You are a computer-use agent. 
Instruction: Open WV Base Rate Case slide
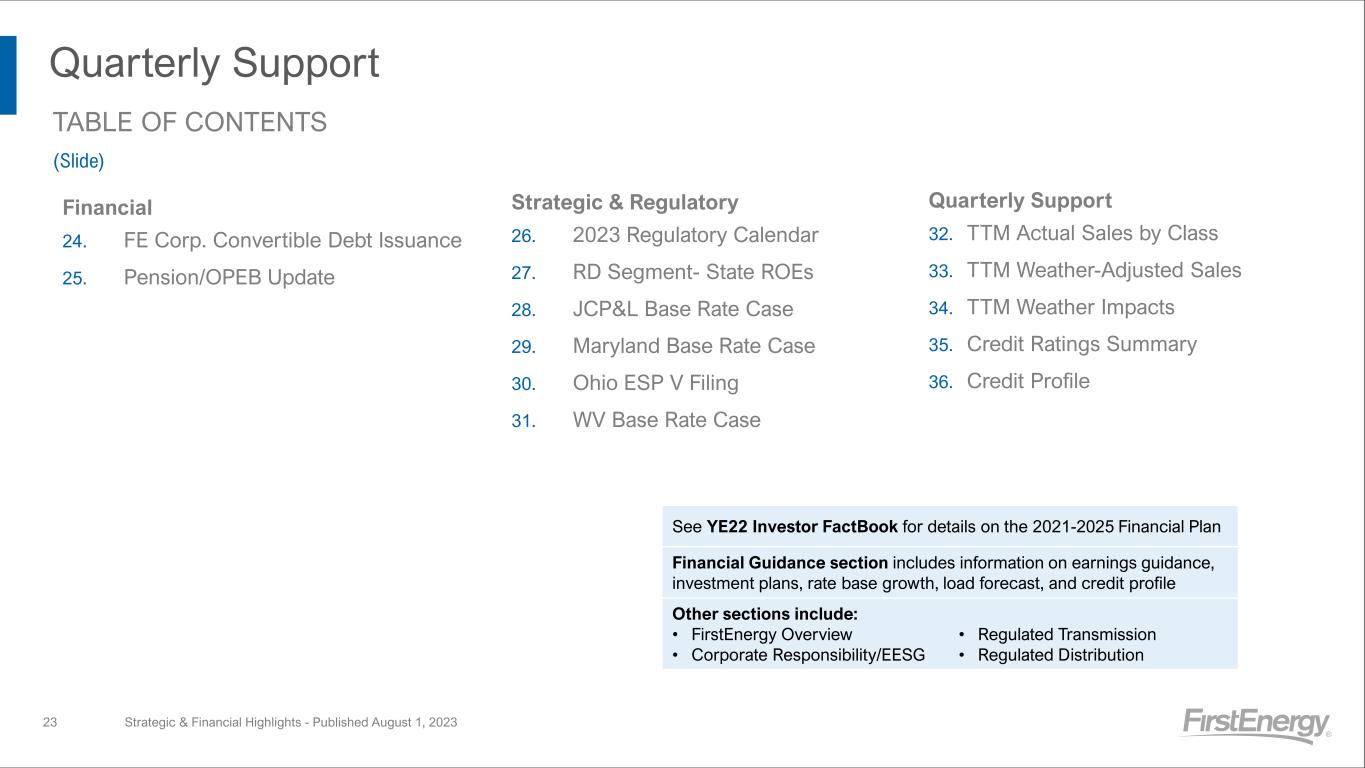[x=666, y=420]
